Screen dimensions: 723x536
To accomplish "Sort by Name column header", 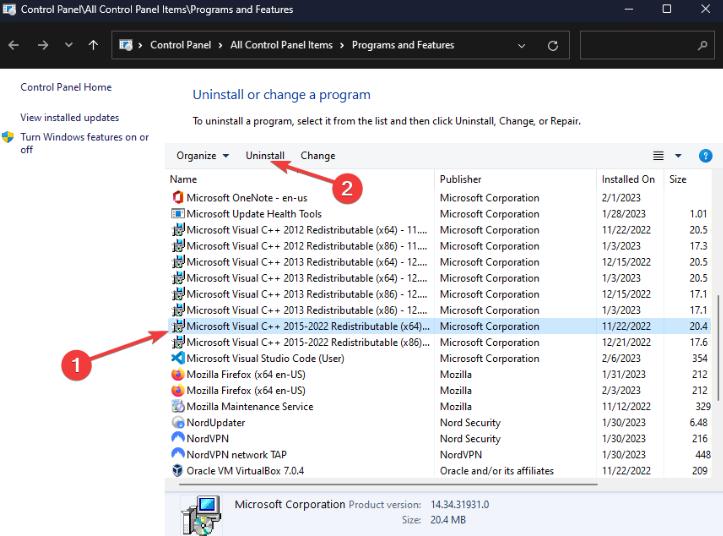I will (x=183, y=179).
